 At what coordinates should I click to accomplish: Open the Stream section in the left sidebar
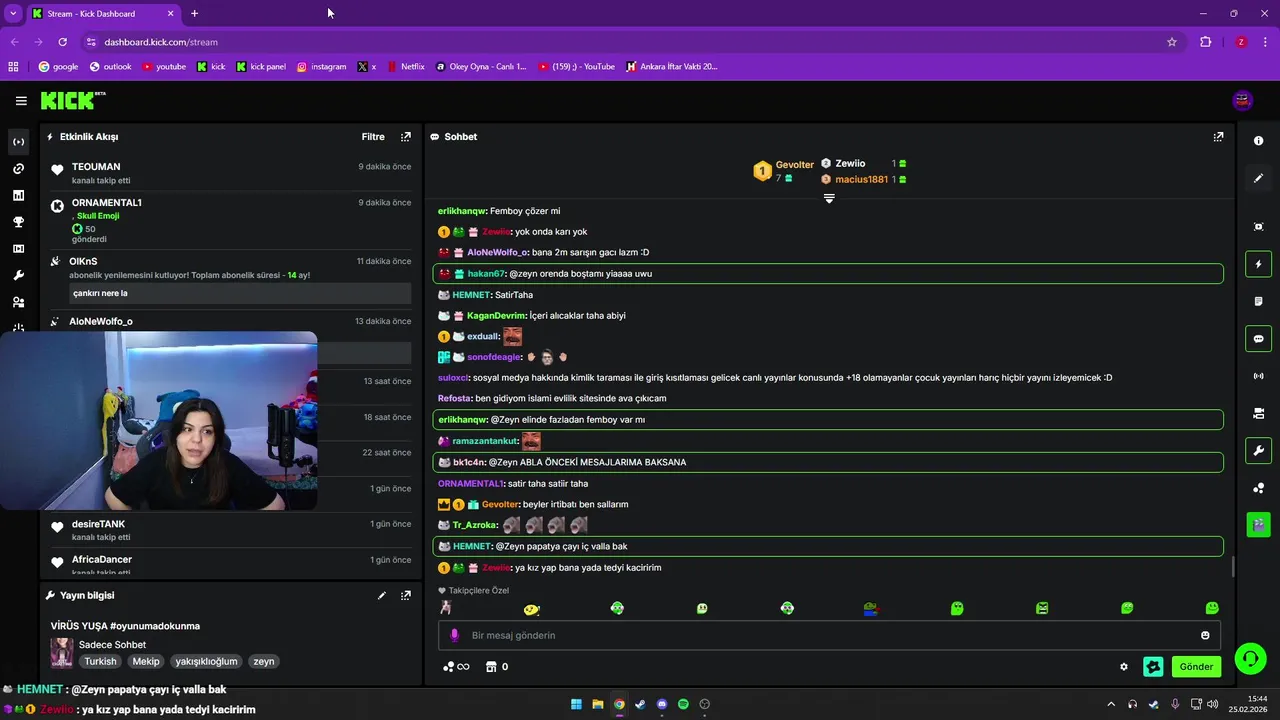[18, 142]
